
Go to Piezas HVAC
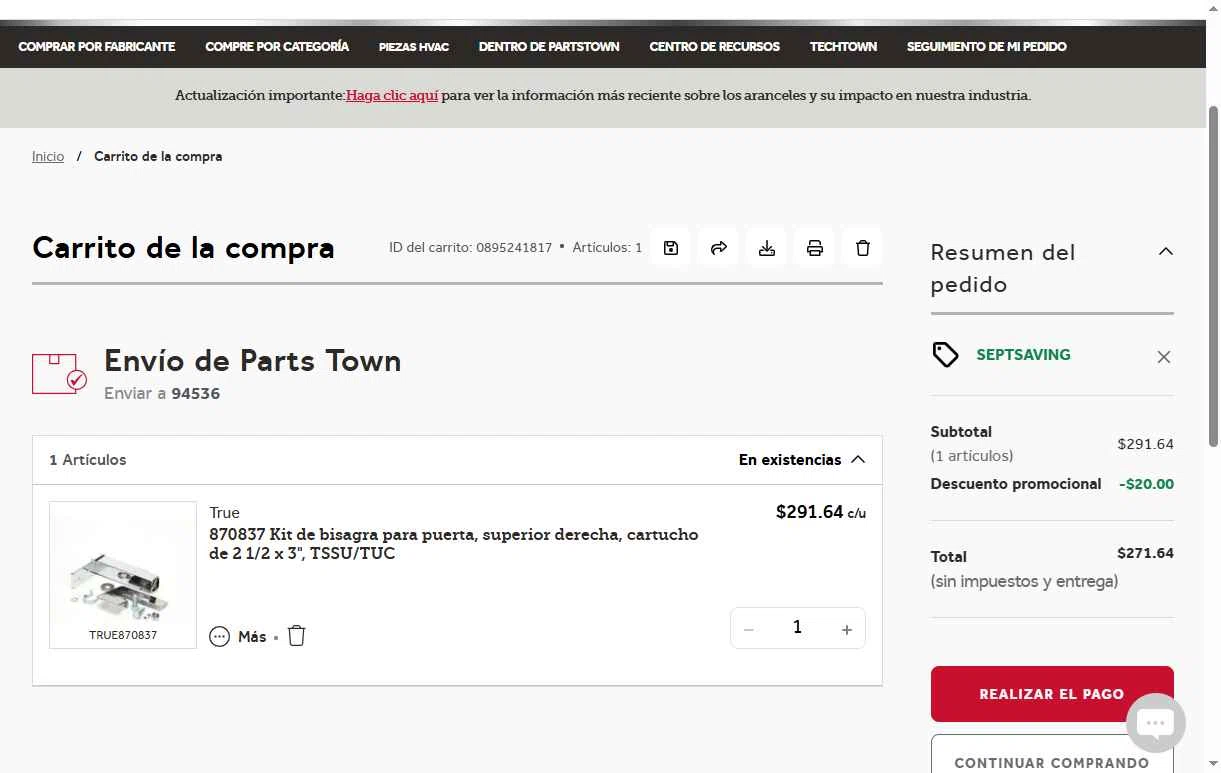pos(414,46)
